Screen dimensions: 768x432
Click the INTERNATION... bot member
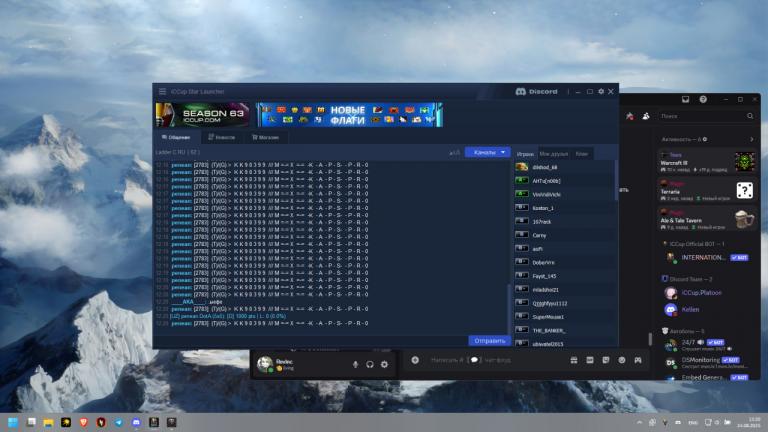(707, 258)
